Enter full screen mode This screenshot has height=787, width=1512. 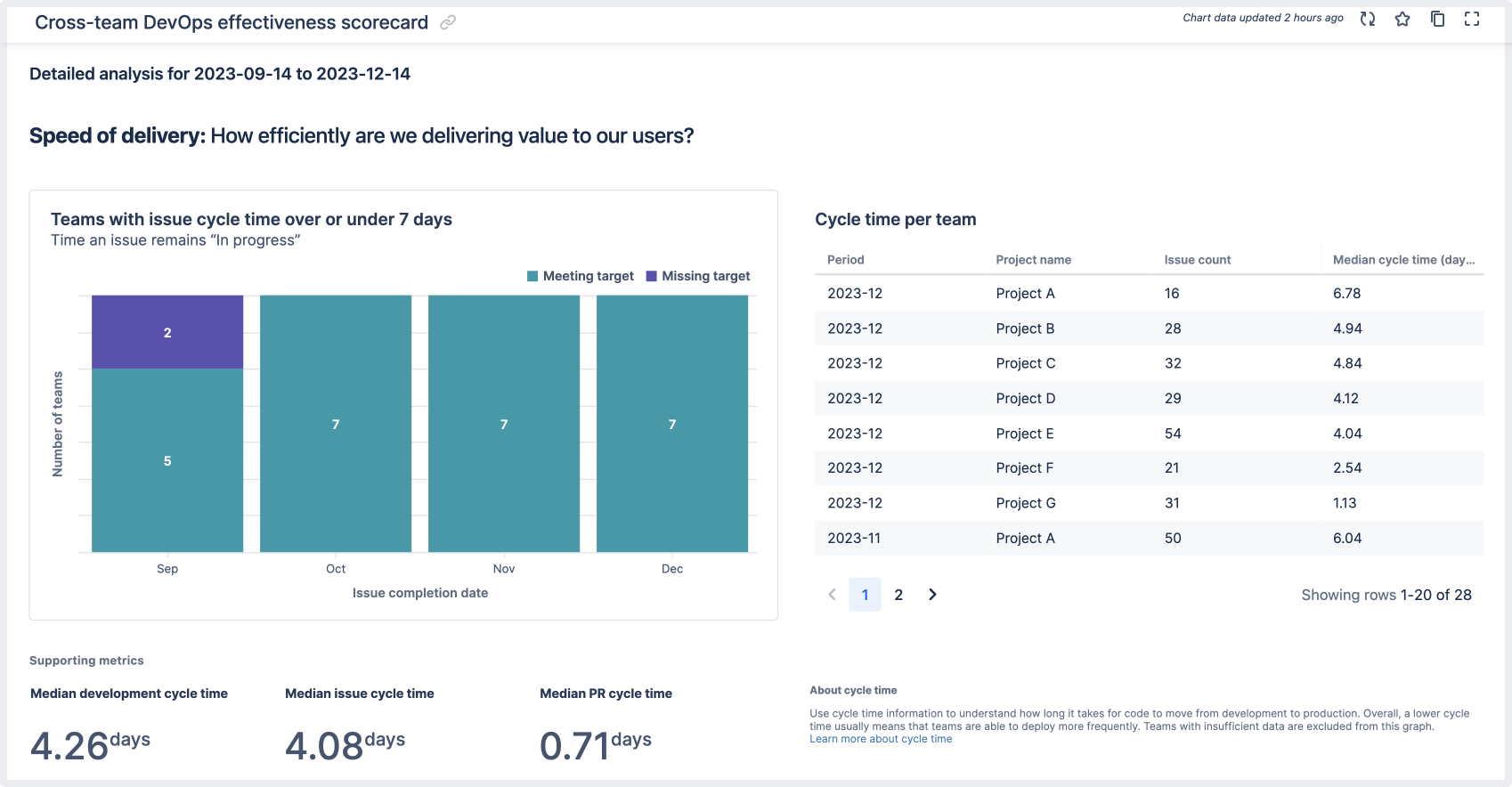pyautogui.click(x=1472, y=19)
